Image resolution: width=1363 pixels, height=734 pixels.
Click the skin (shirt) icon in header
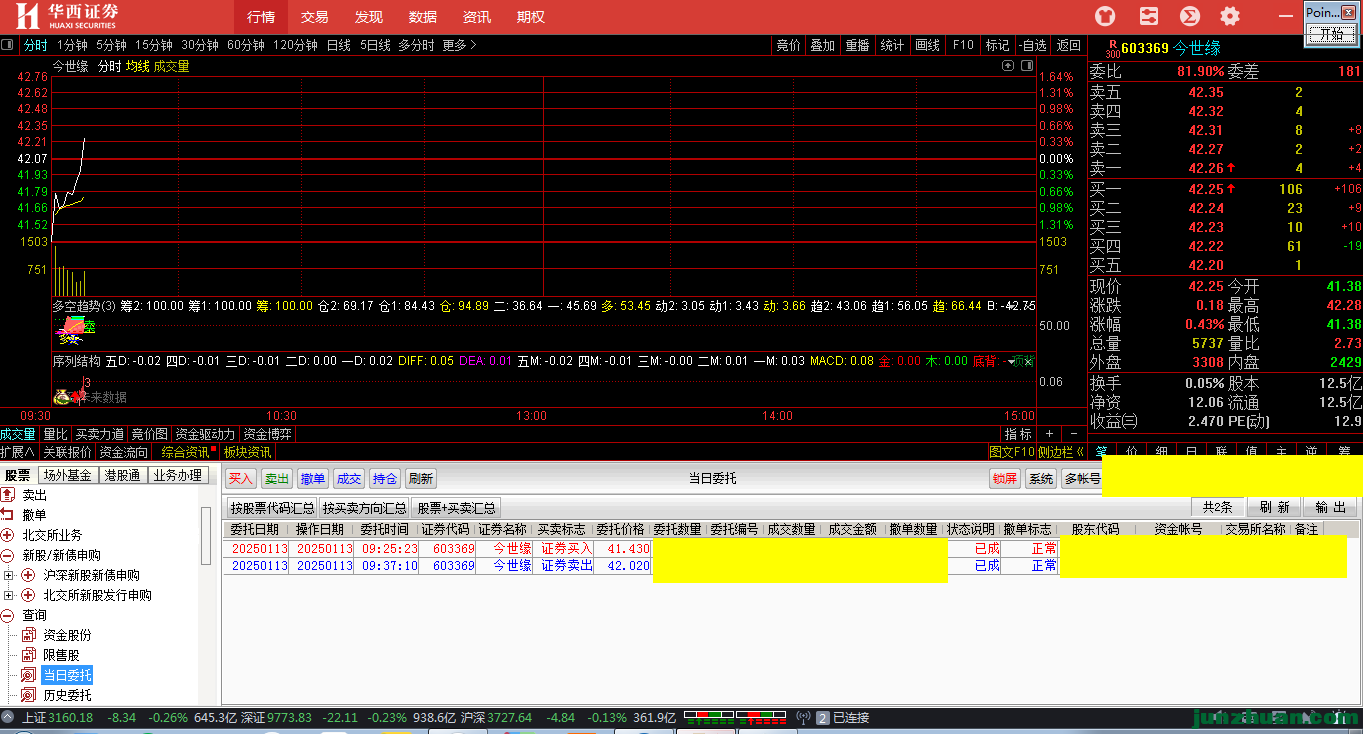click(x=1105, y=16)
